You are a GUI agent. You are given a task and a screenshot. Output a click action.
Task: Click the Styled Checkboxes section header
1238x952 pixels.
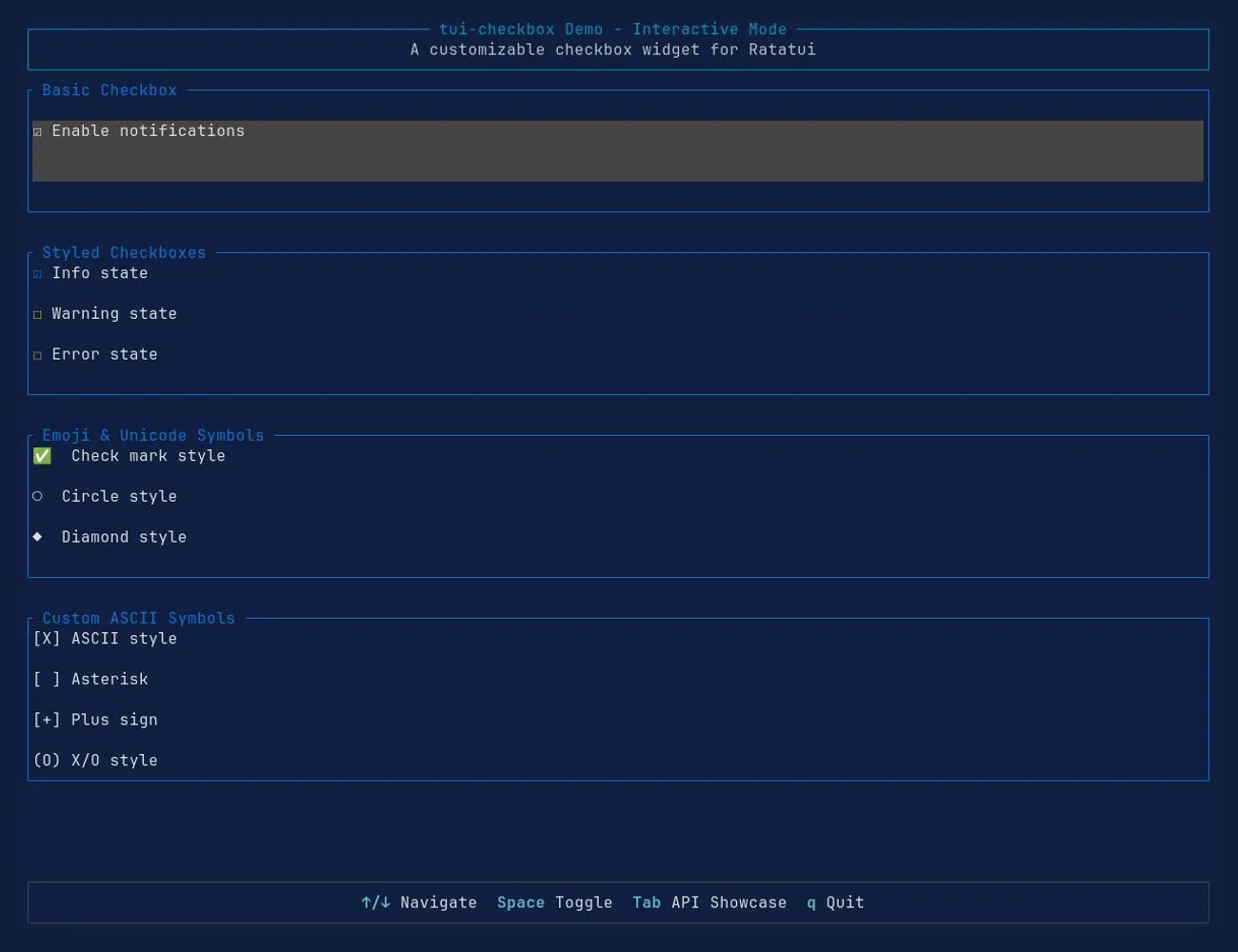coord(124,252)
